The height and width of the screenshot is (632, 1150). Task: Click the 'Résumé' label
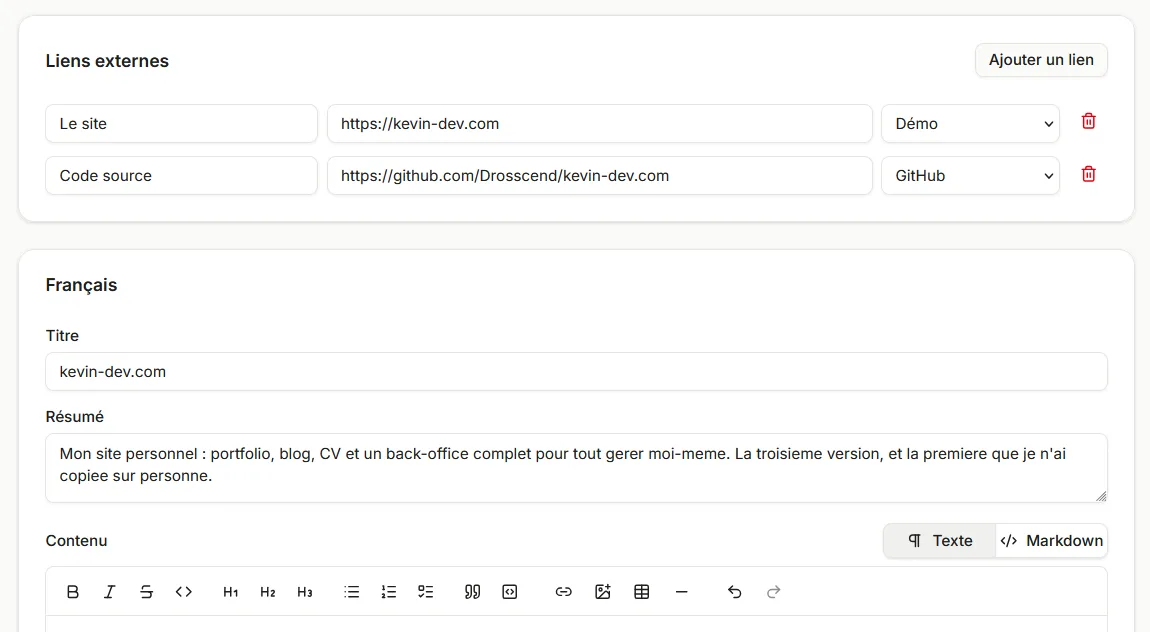75,416
